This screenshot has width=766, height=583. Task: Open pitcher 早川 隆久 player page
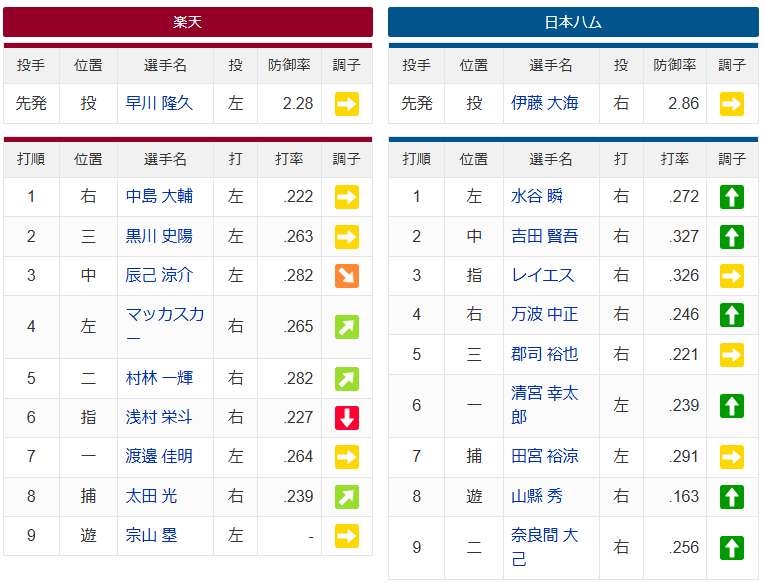[x=159, y=103]
